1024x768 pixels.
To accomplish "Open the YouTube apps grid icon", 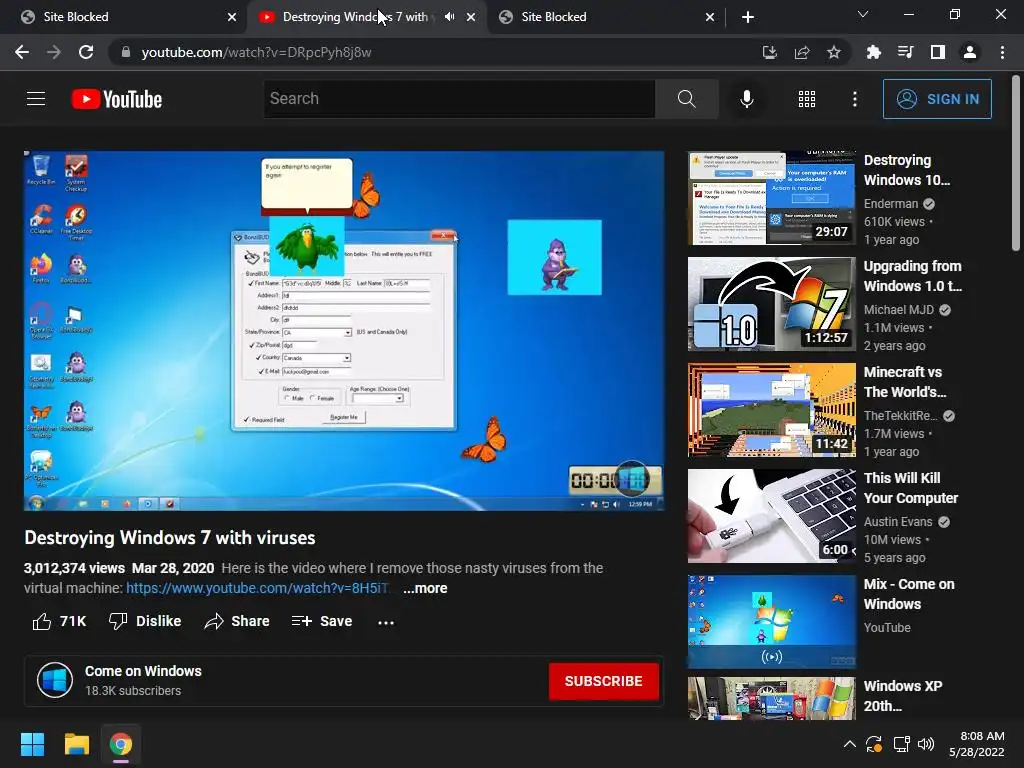I will (807, 99).
